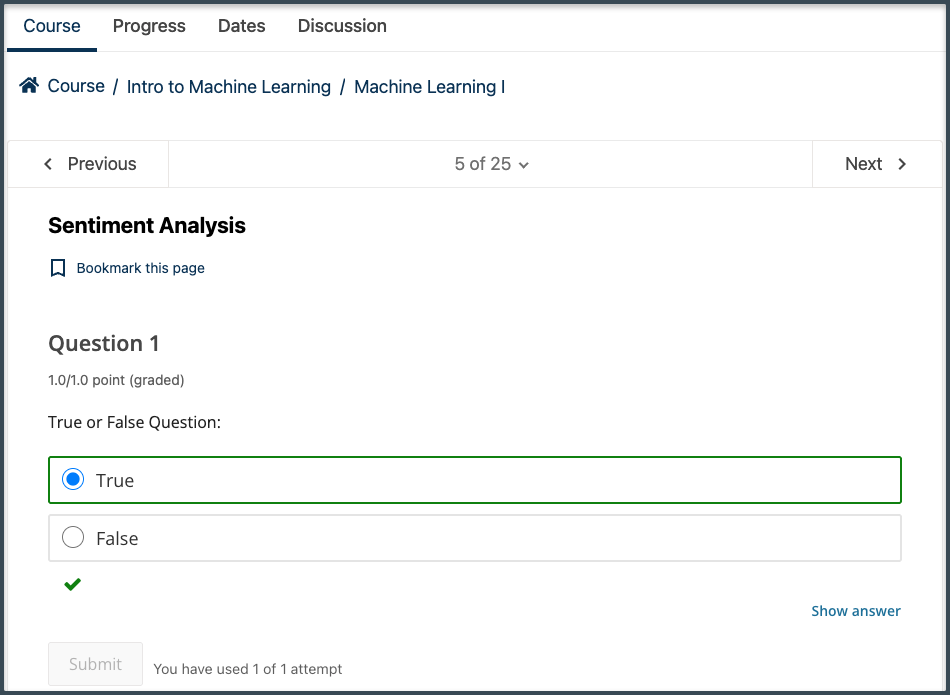Click the green correct checkmark icon
950x695 pixels.
72,584
